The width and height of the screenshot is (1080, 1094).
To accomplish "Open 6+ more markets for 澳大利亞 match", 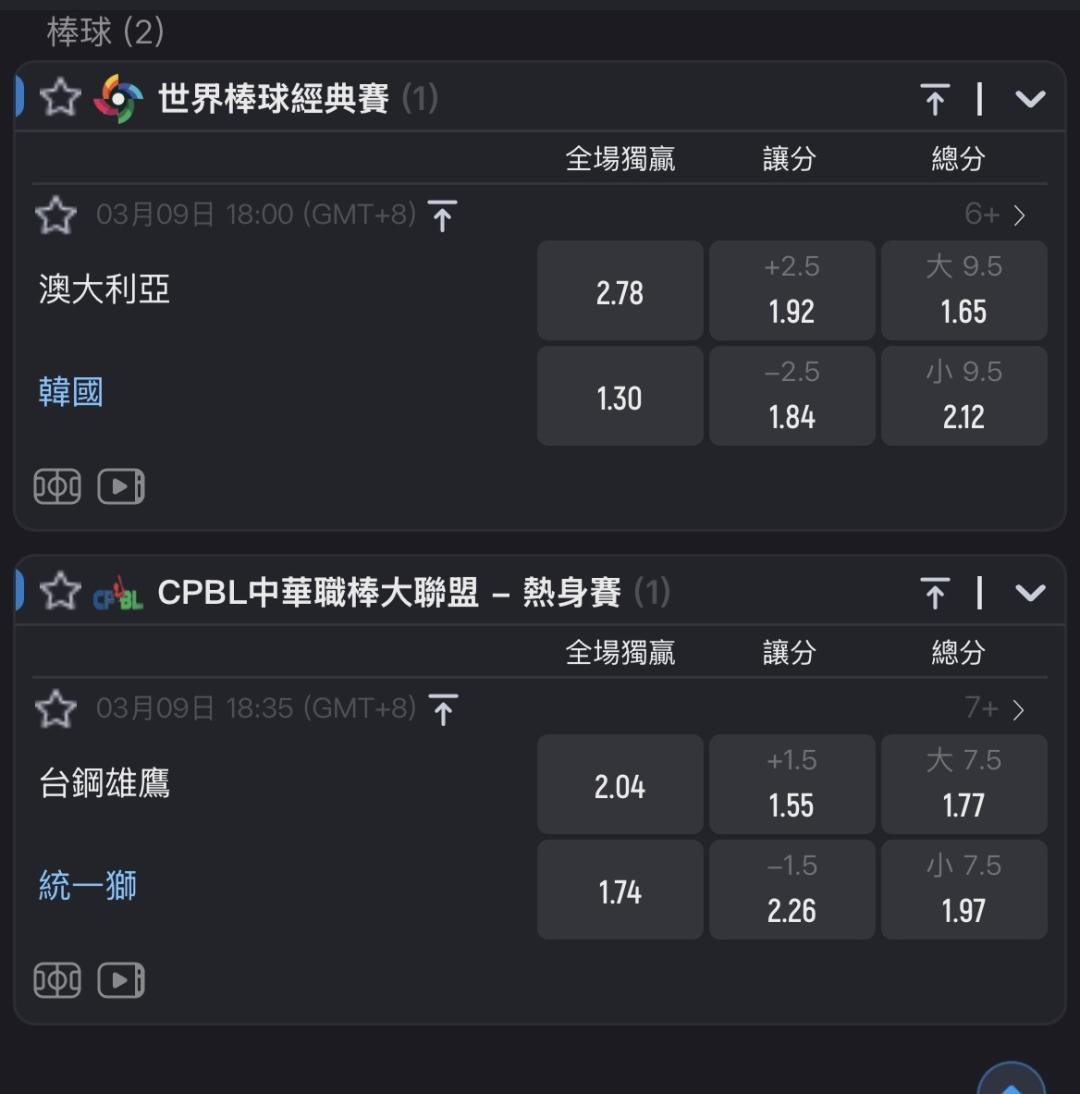I will pos(996,215).
